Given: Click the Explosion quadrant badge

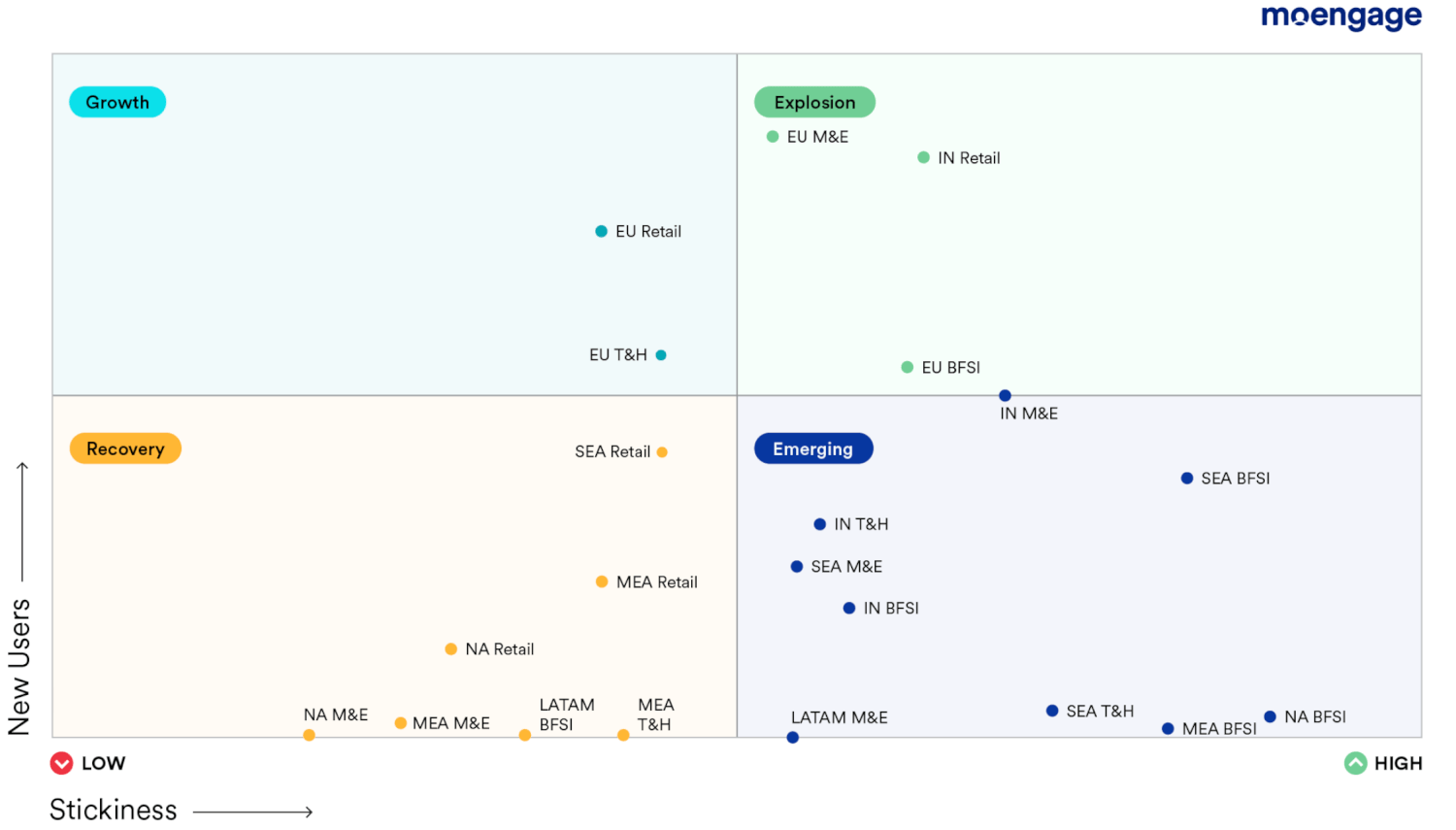Looking at the screenshot, I should click(814, 102).
